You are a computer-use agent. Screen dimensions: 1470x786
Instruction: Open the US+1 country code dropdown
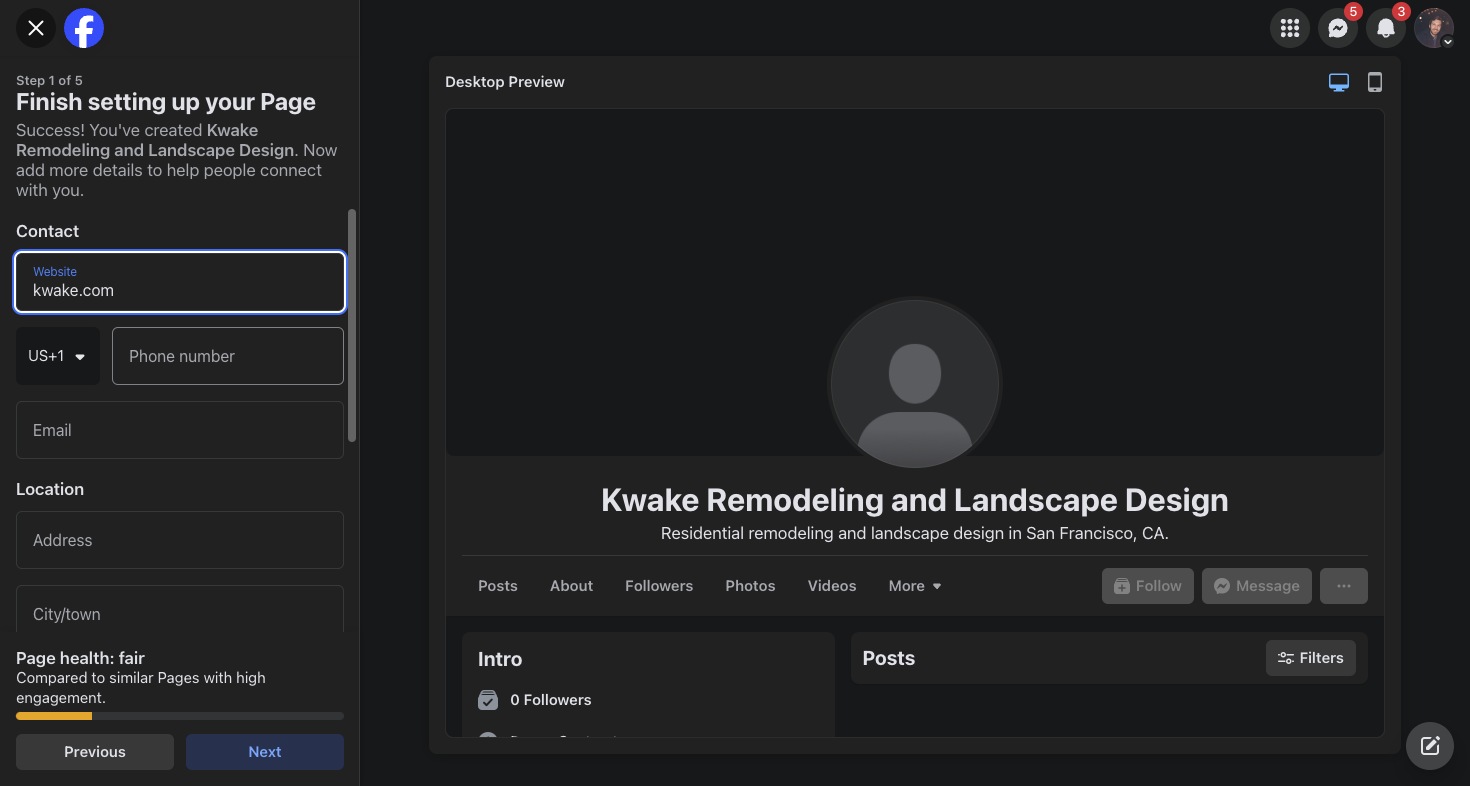pyautogui.click(x=58, y=356)
